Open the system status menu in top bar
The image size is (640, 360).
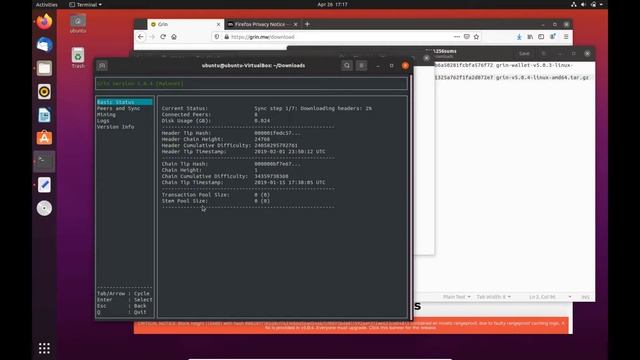pos(588,4)
